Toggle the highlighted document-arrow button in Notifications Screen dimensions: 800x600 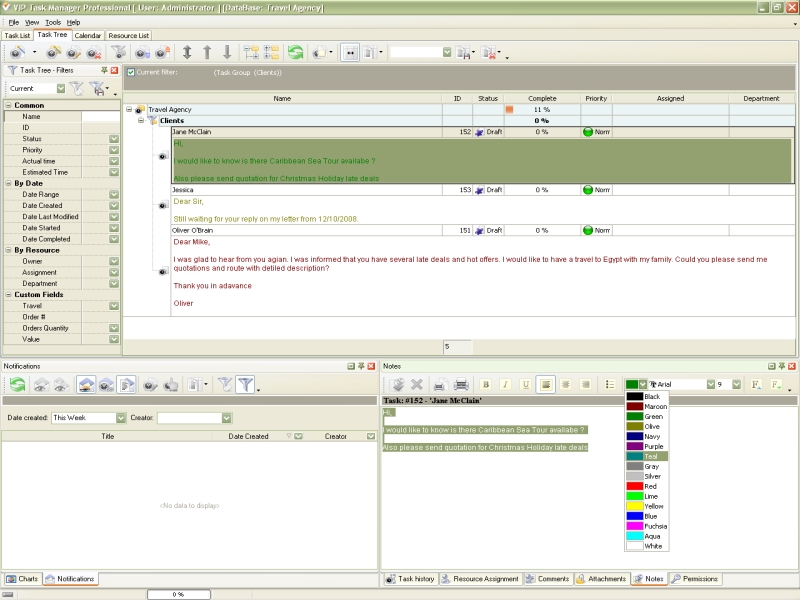pyautogui.click(x=127, y=384)
